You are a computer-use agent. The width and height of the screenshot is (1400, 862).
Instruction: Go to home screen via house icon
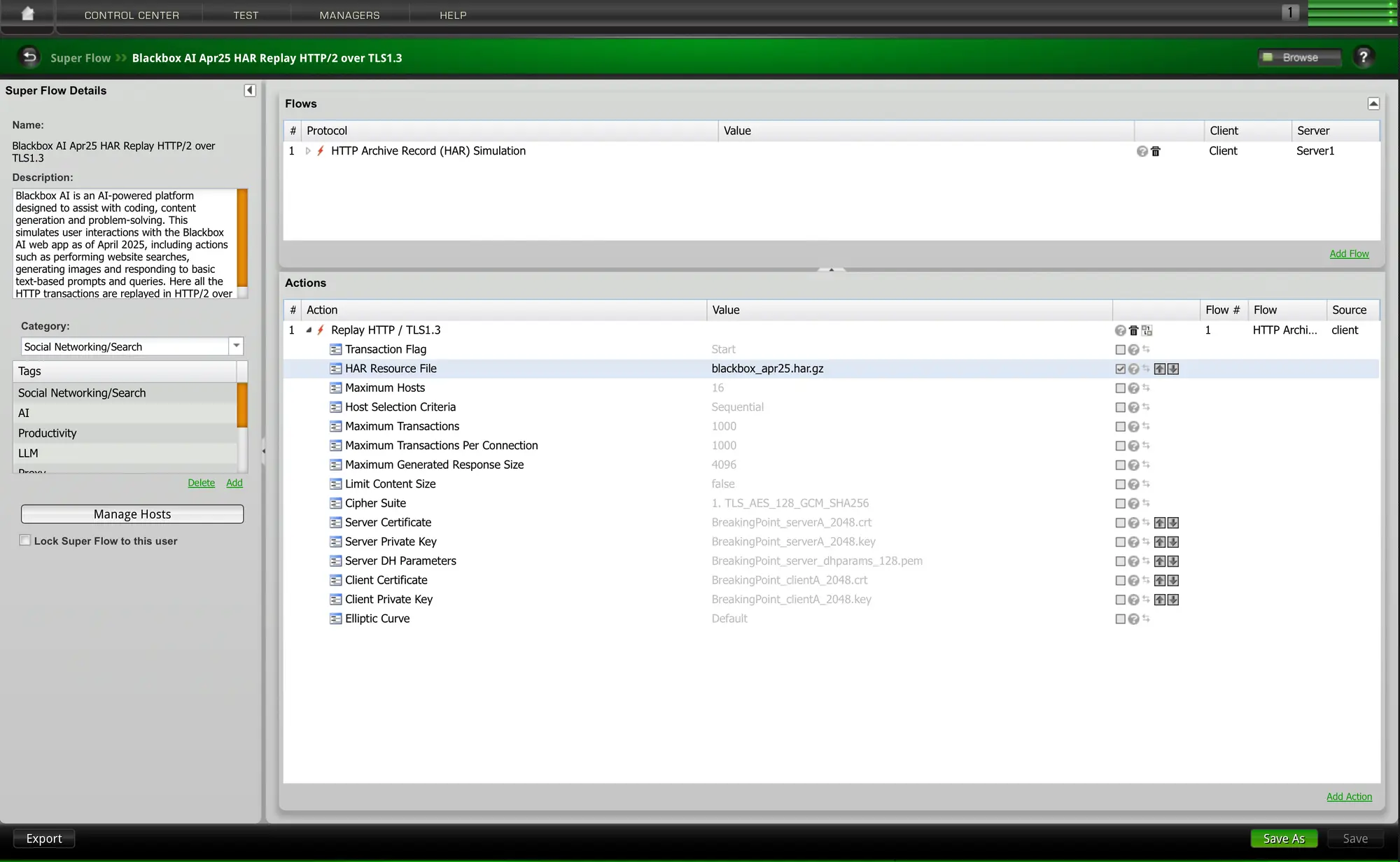[x=27, y=13]
